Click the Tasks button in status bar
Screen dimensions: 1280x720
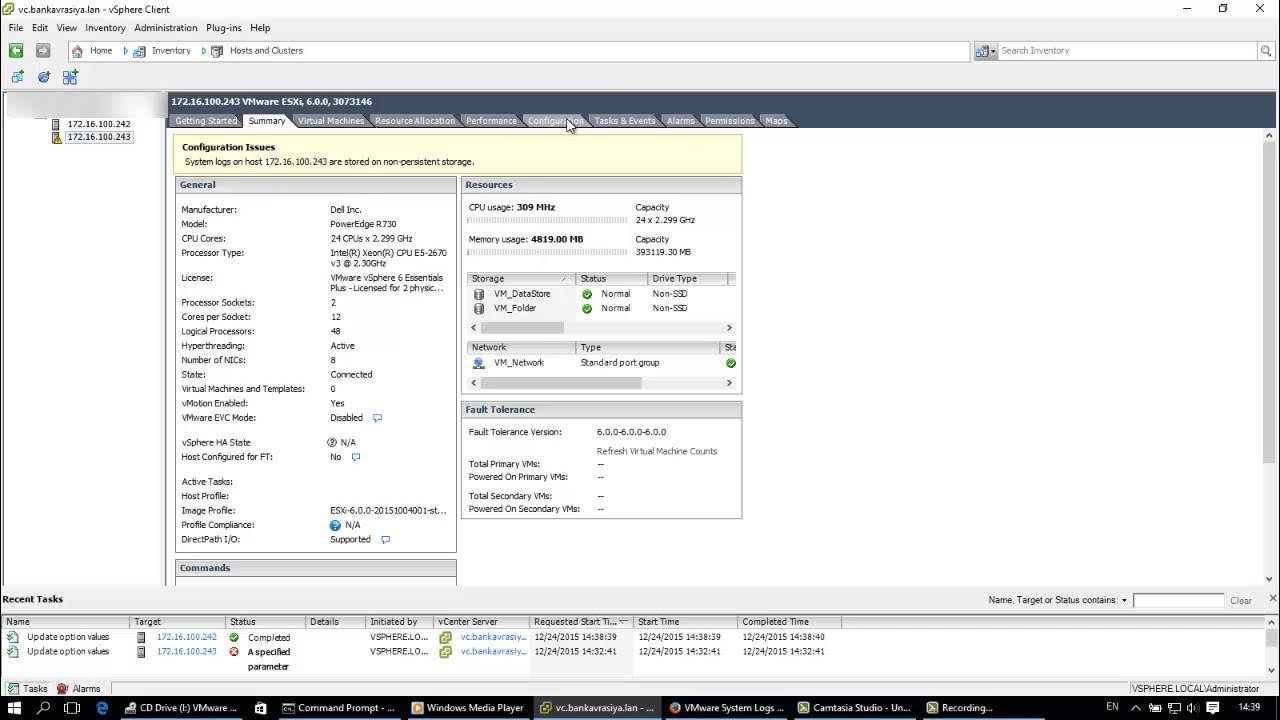[x=28, y=689]
